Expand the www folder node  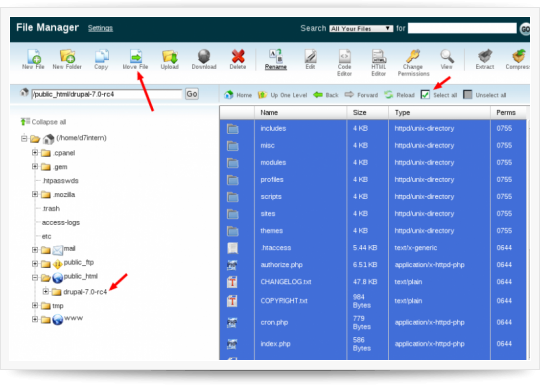tap(35, 319)
